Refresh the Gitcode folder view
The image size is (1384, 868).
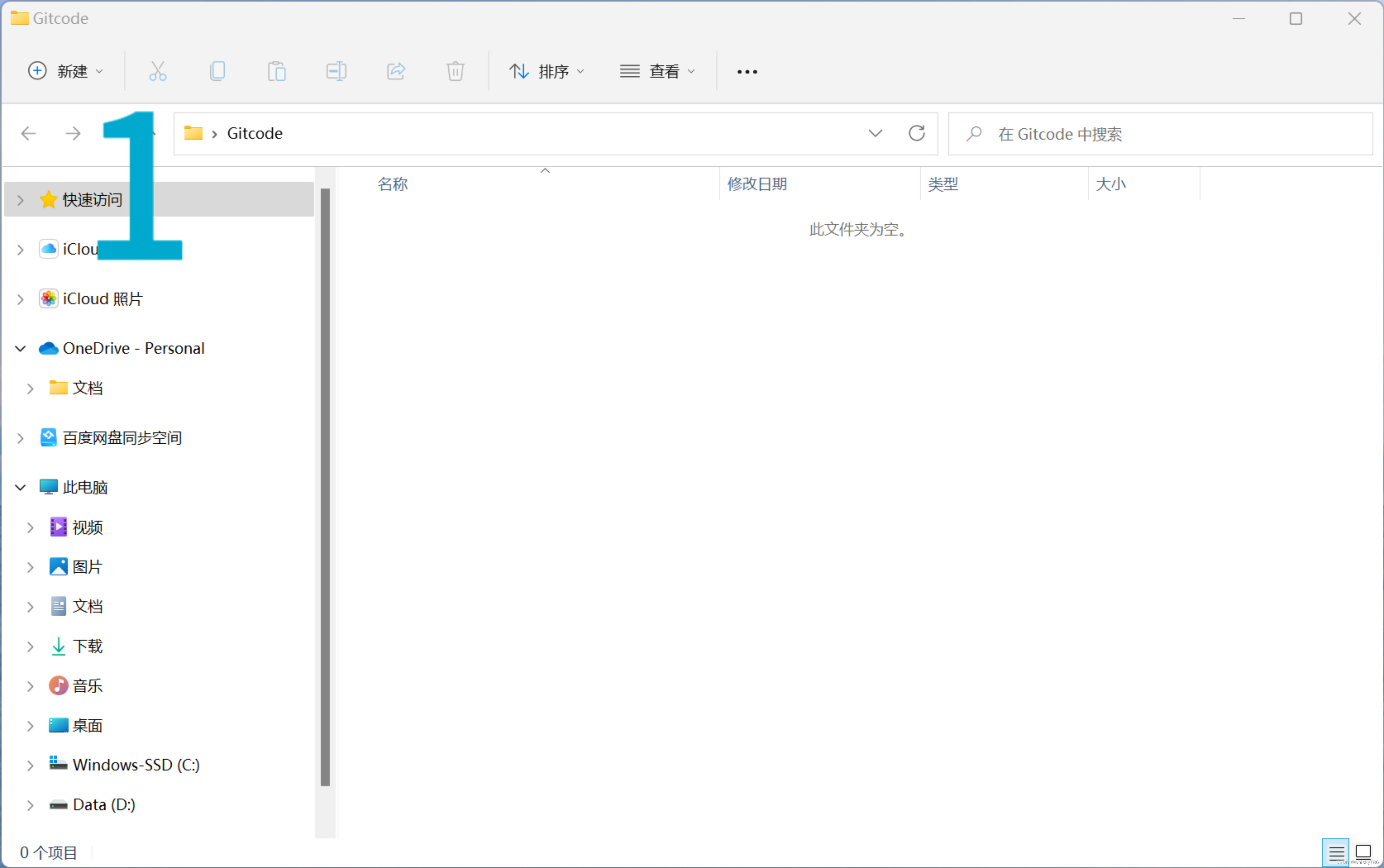point(917,134)
